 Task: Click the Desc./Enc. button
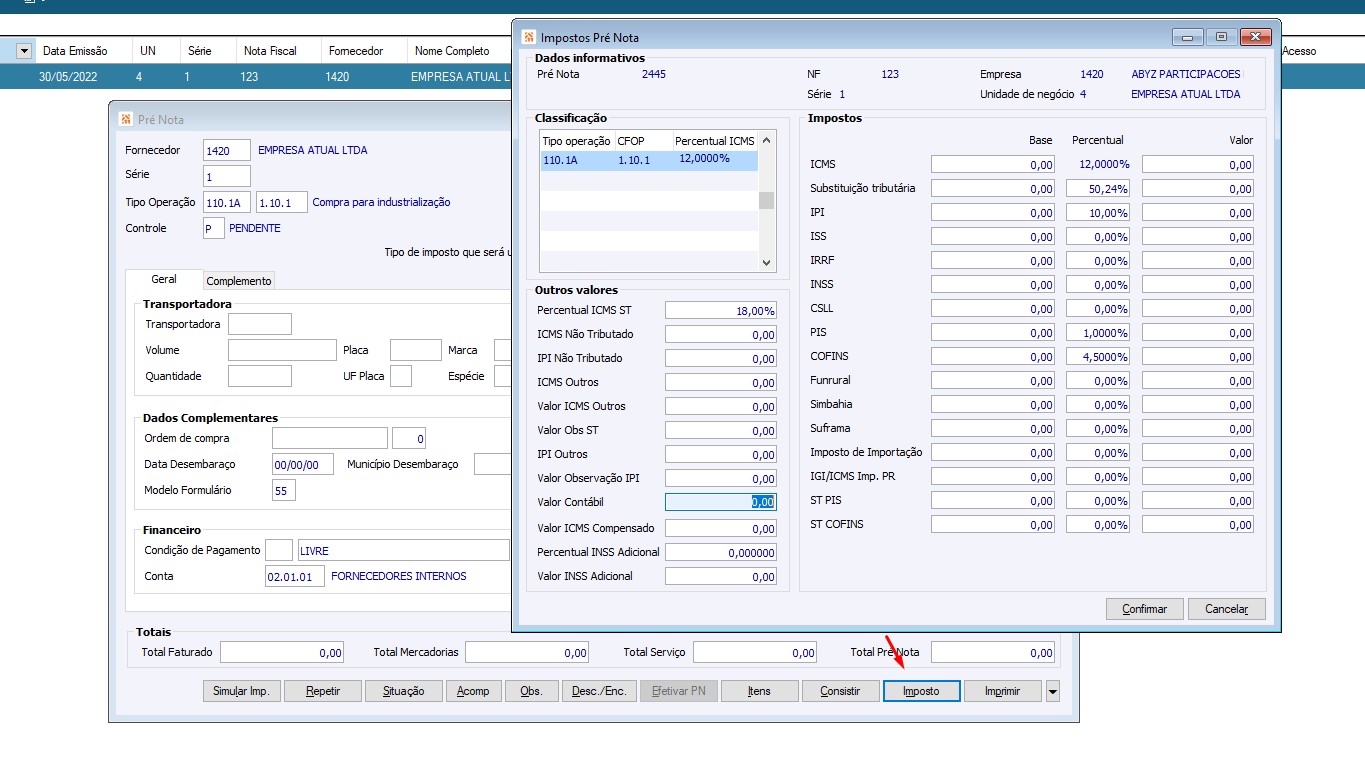click(599, 691)
